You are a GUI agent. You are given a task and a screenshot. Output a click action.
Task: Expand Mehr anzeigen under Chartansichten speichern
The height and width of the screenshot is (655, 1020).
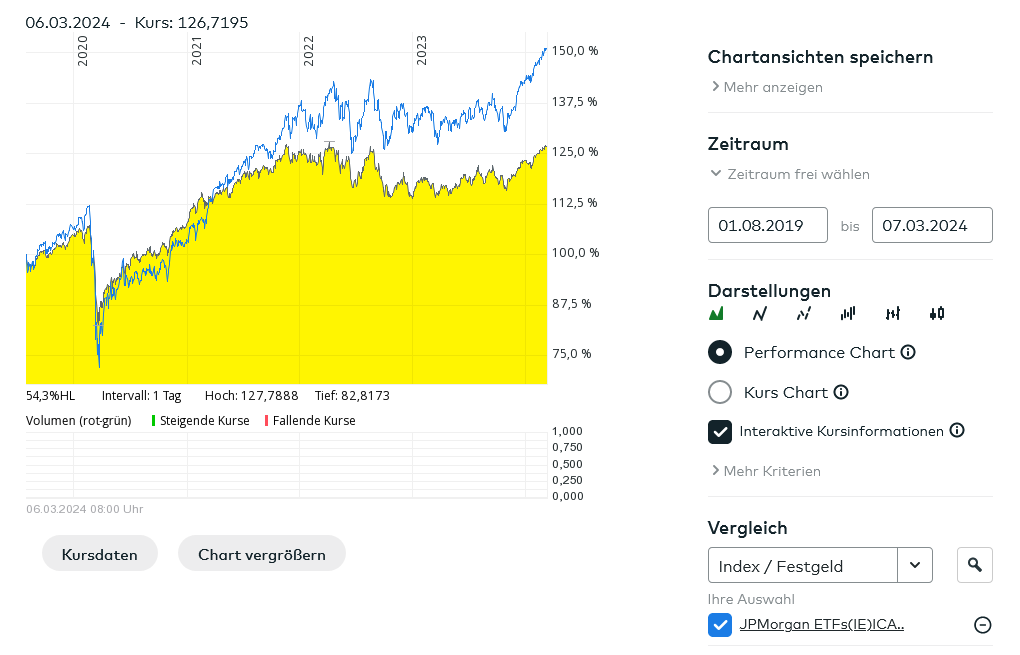(x=767, y=87)
